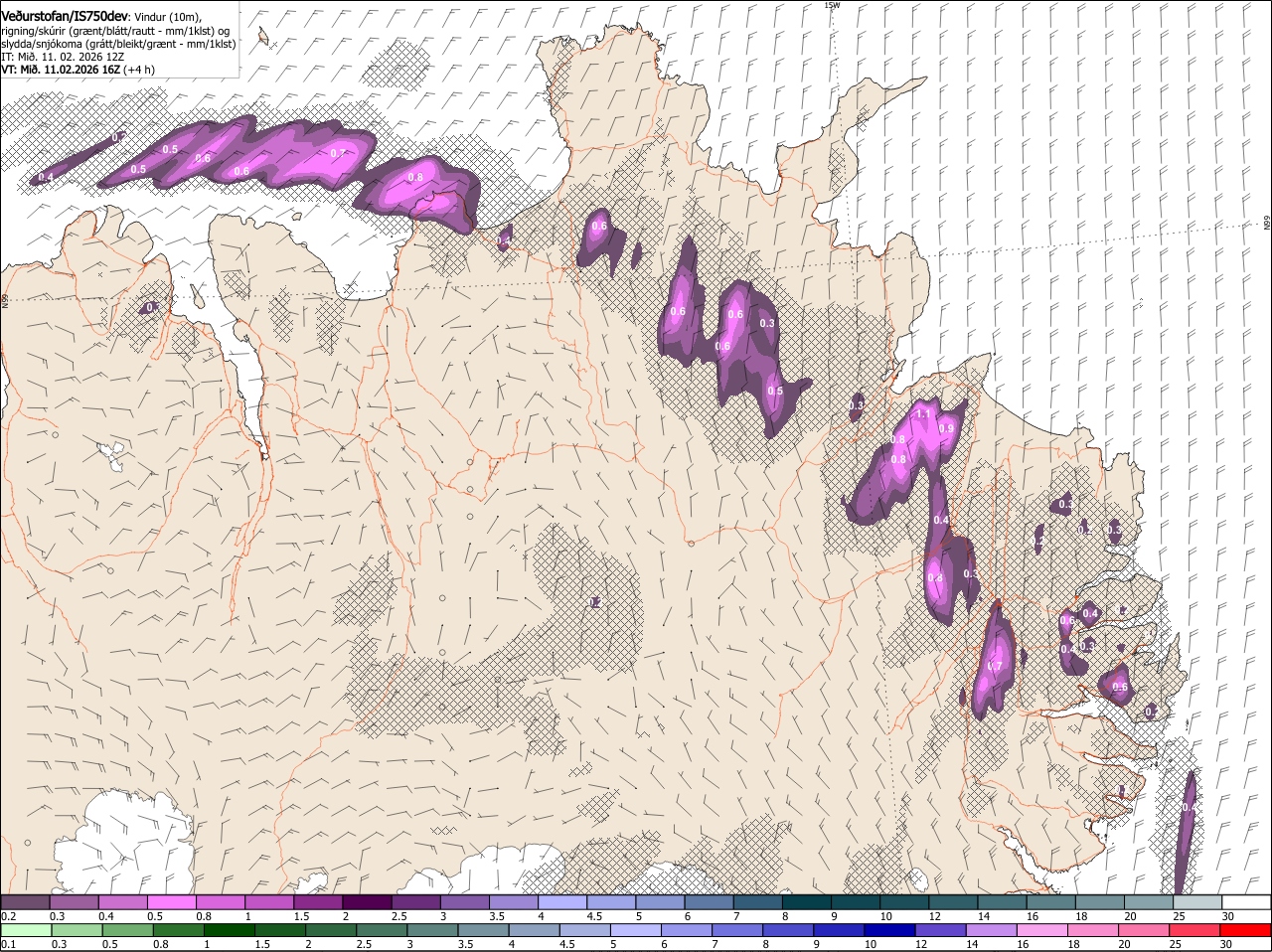1272x952 pixels.
Task: Click the 15W longitude label on the top edge
Action: coord(832,5)
